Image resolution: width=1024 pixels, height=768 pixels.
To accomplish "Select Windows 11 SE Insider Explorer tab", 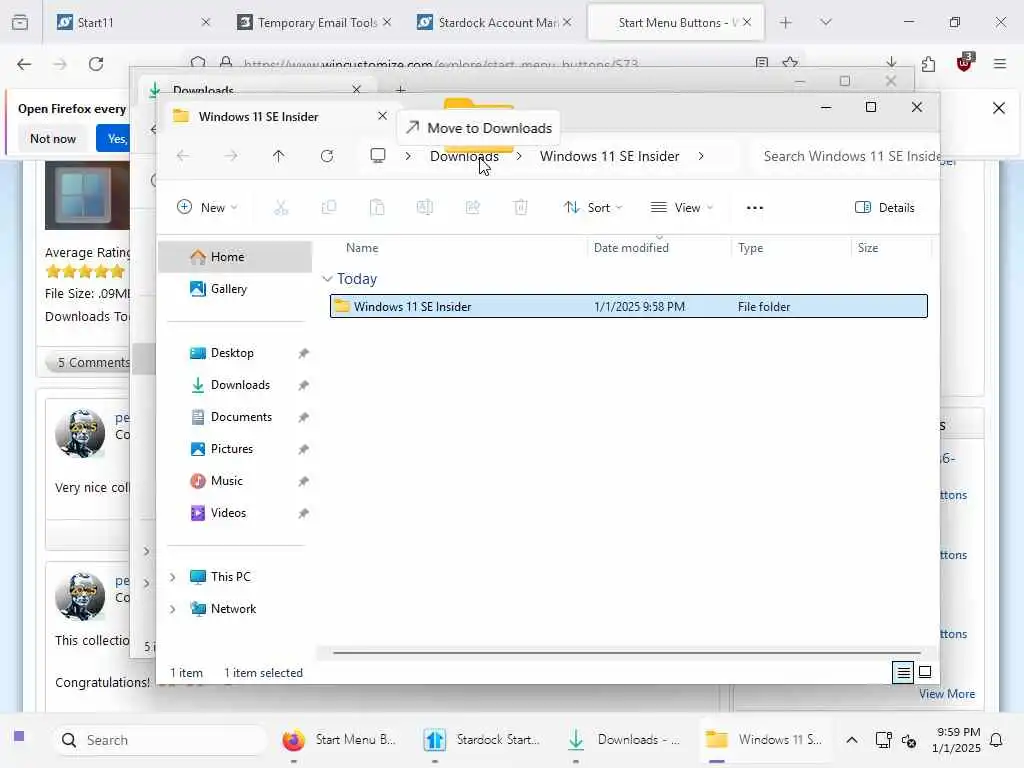I will pyautogui.click(x=278, y=116).
